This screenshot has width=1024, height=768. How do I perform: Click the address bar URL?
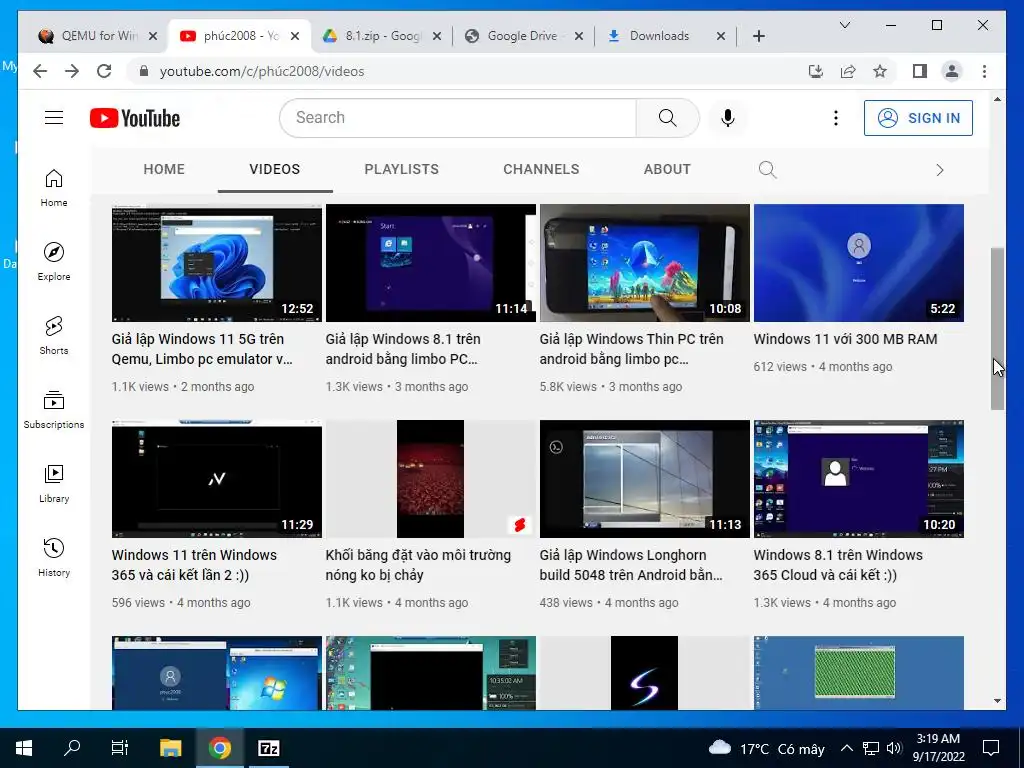(262, 71)
